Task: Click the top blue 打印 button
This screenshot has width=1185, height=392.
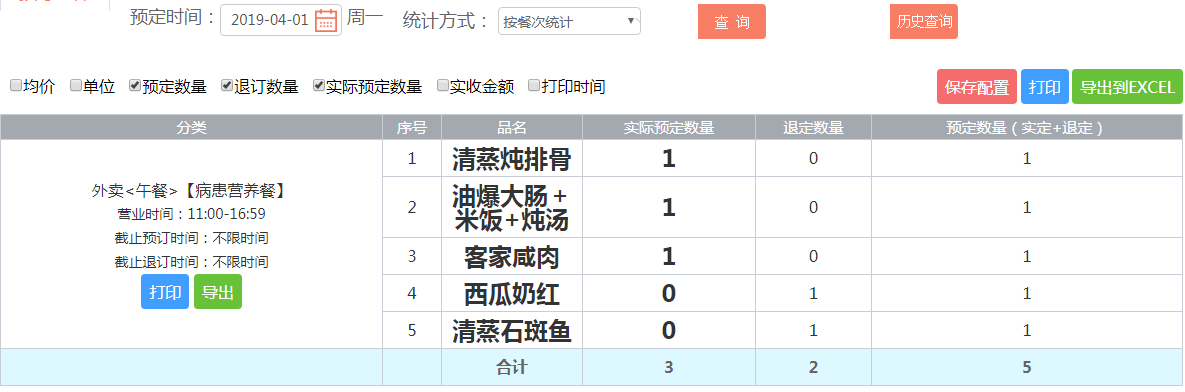Action: point(1044,87)
